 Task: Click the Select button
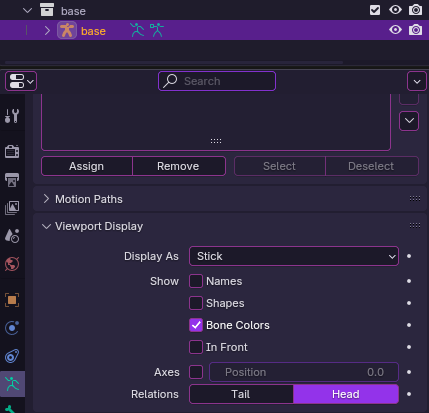pos(280,166)
